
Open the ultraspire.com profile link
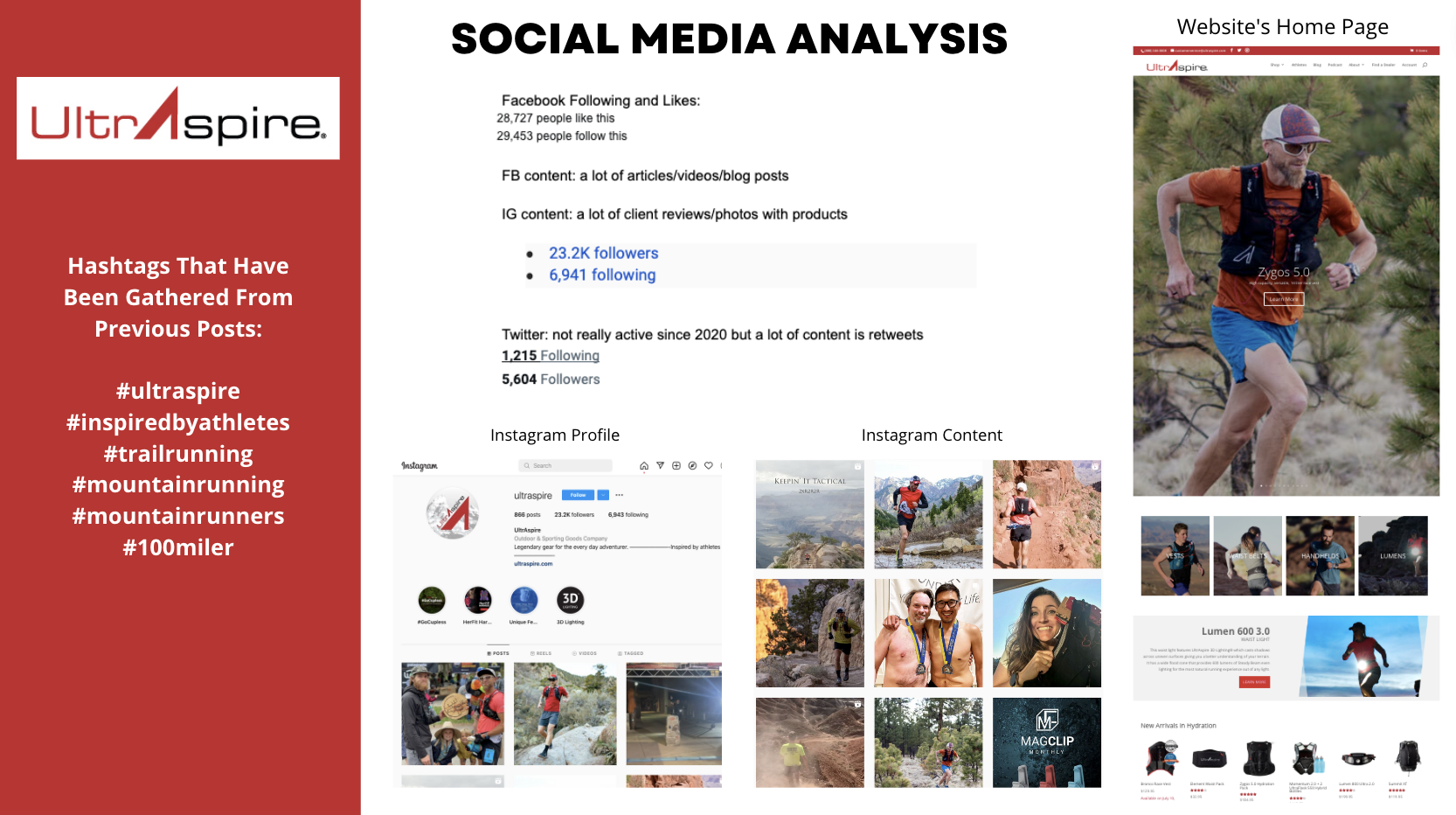tap(533, 564)
